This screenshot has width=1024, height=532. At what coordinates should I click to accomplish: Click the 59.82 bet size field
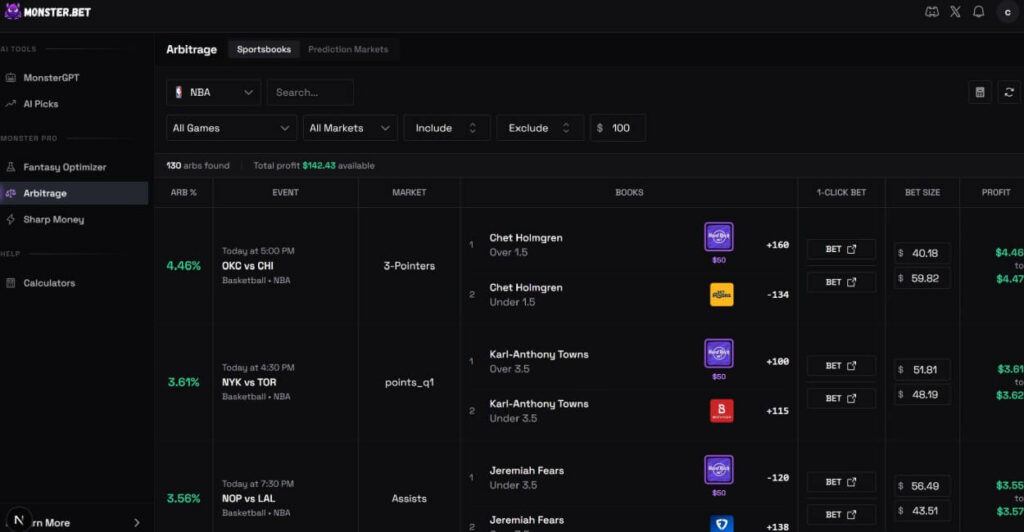click(921, 278)
